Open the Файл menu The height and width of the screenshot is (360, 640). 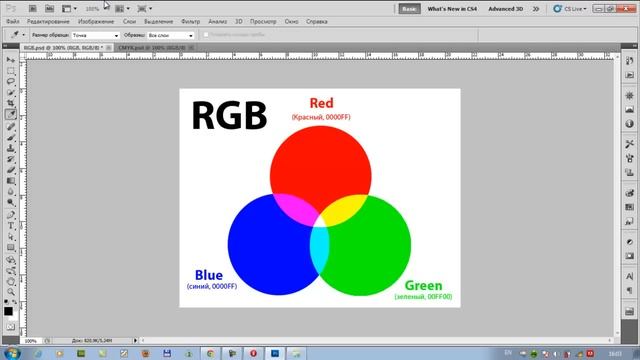pos(13,22)
